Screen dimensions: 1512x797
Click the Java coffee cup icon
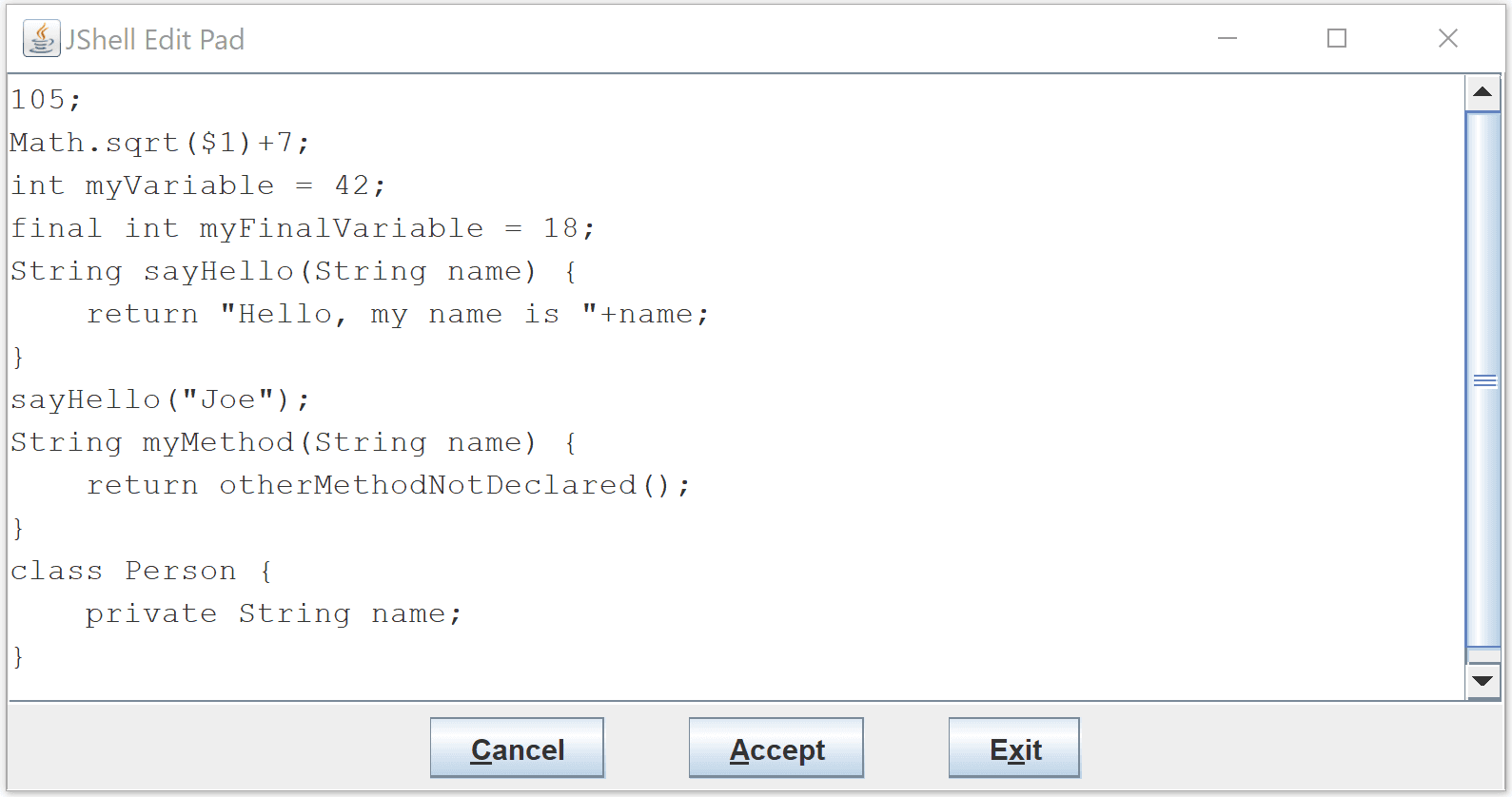tap(41, 39)
